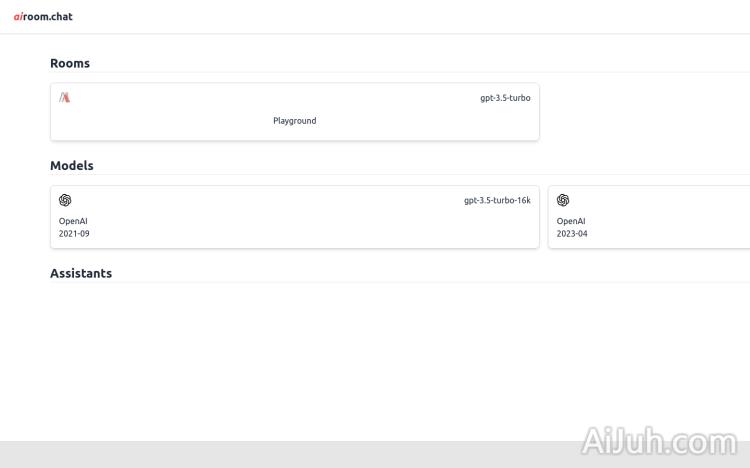Click the Models section heading
Screen dimensions: 750x468
pos(72,165)
